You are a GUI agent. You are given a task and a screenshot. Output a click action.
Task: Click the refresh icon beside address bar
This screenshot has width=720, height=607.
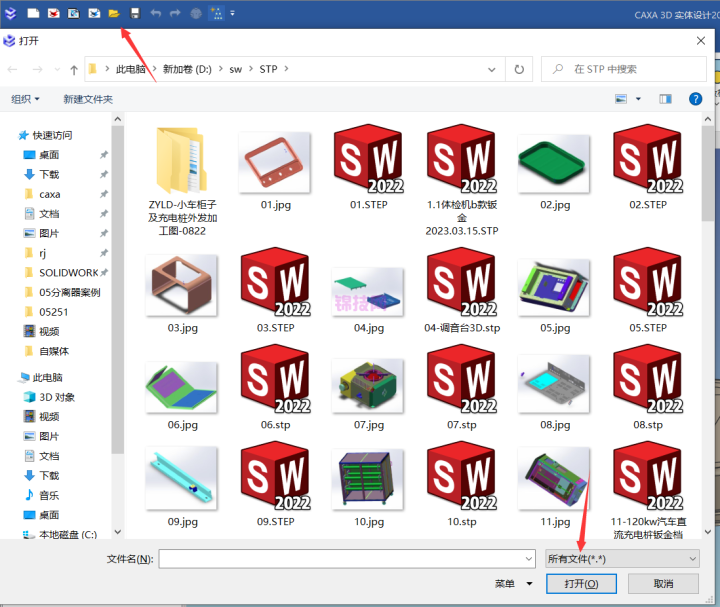click(518, 70)
